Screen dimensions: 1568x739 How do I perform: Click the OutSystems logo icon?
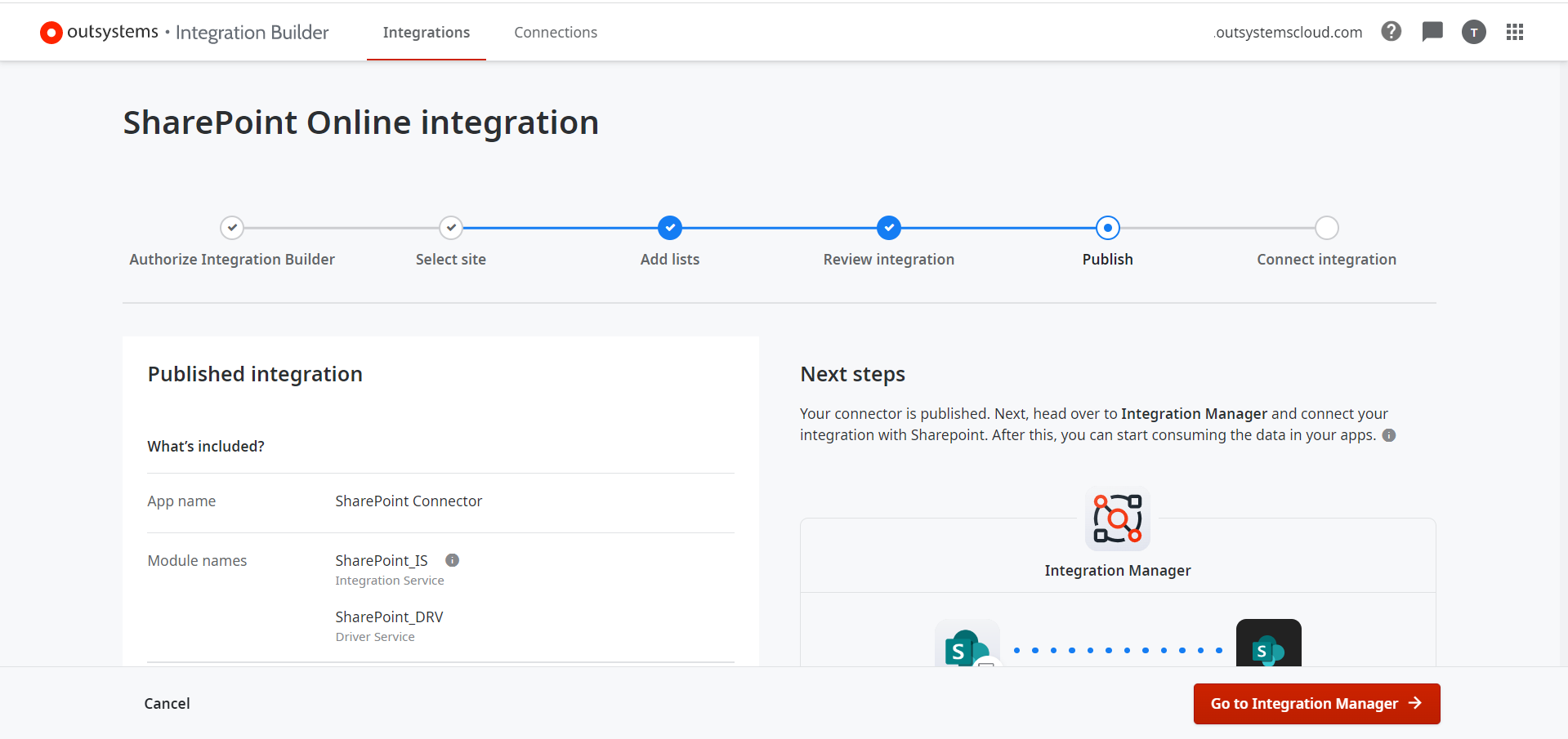coord(51,33)
